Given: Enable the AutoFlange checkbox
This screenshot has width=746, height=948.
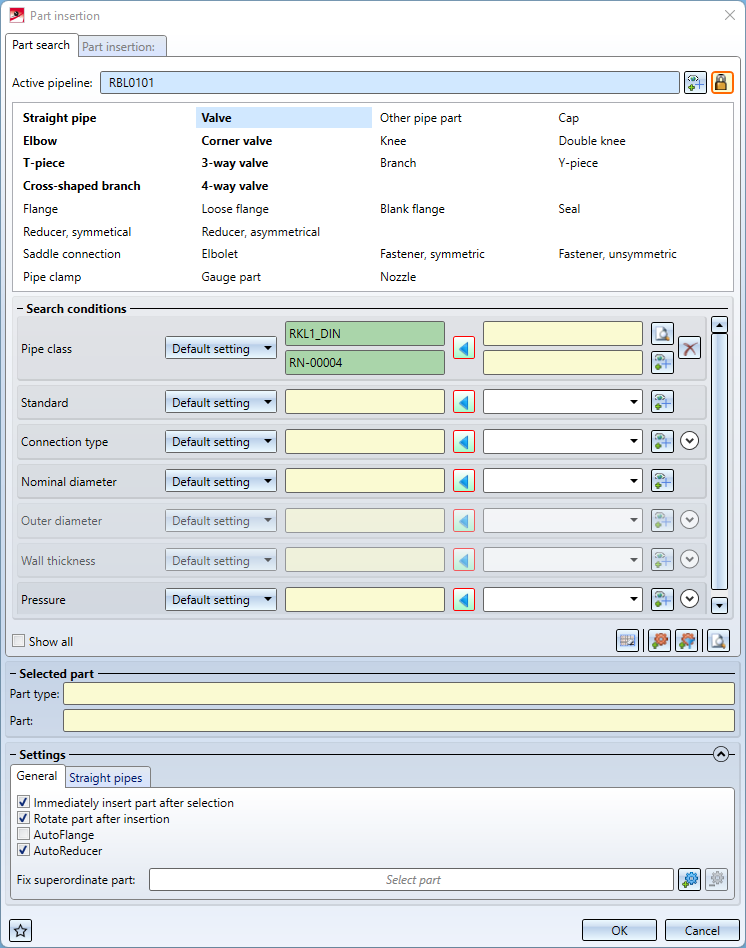Looking at the screenshot, I should (x=24, y=835).
